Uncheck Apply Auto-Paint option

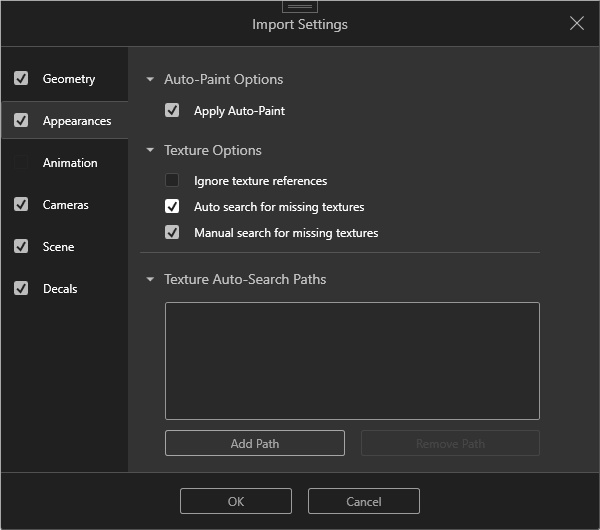pyautogui.click(x=172, y=111)
